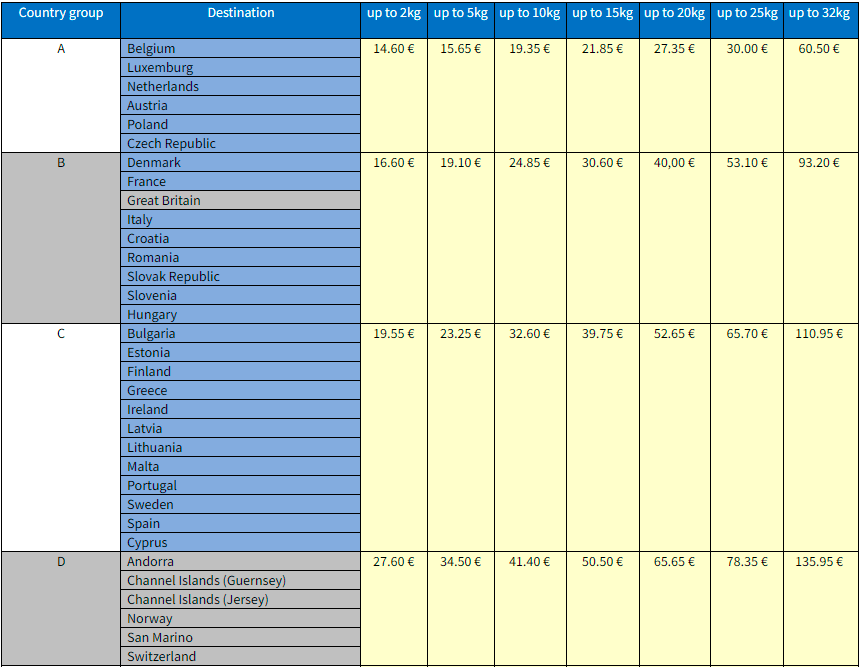Select the 'up to 32kg' column header
The width and height of the screenshot is (863, 667).
point(819,13)
